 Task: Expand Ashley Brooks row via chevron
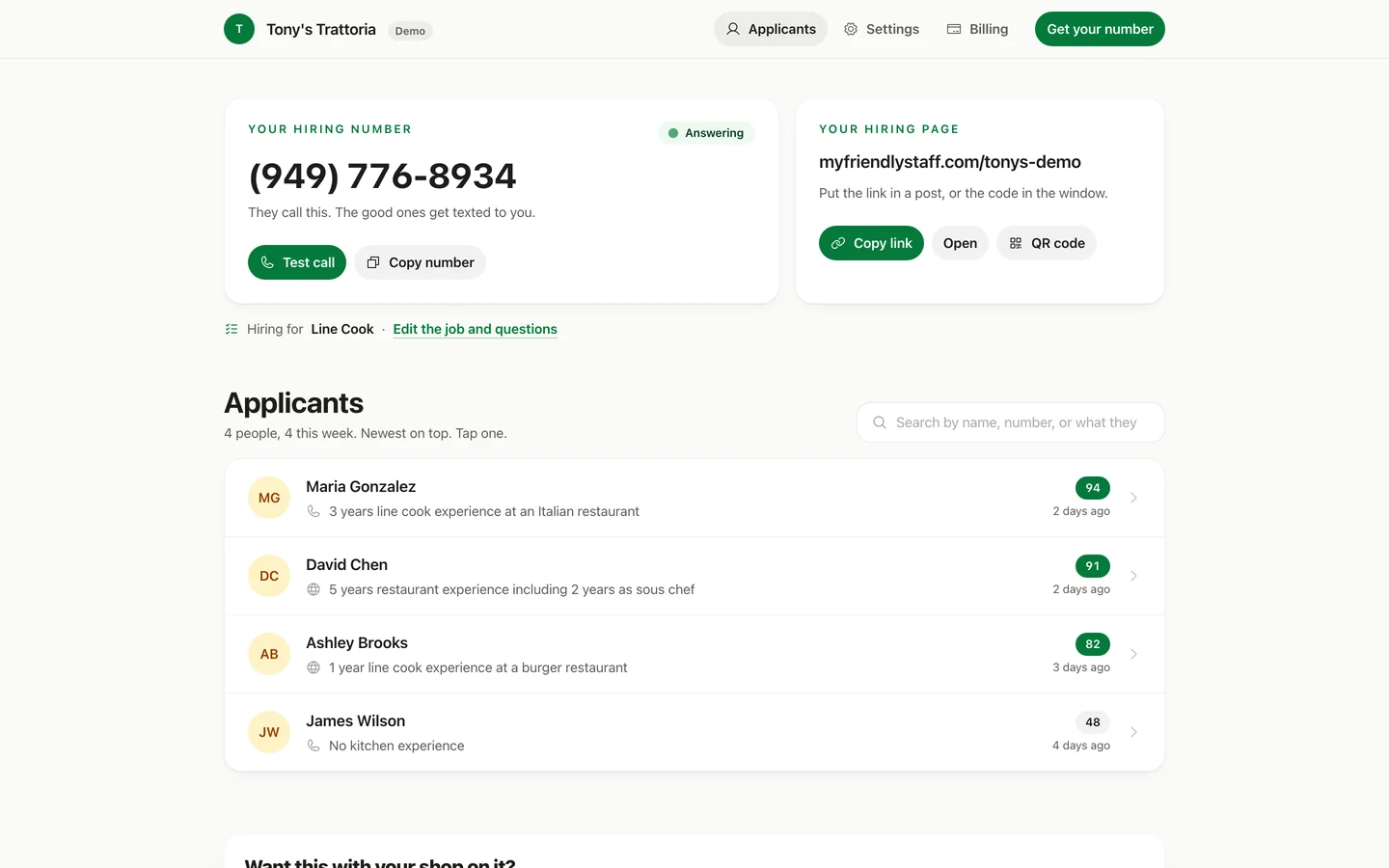[x=1133, y=654]
